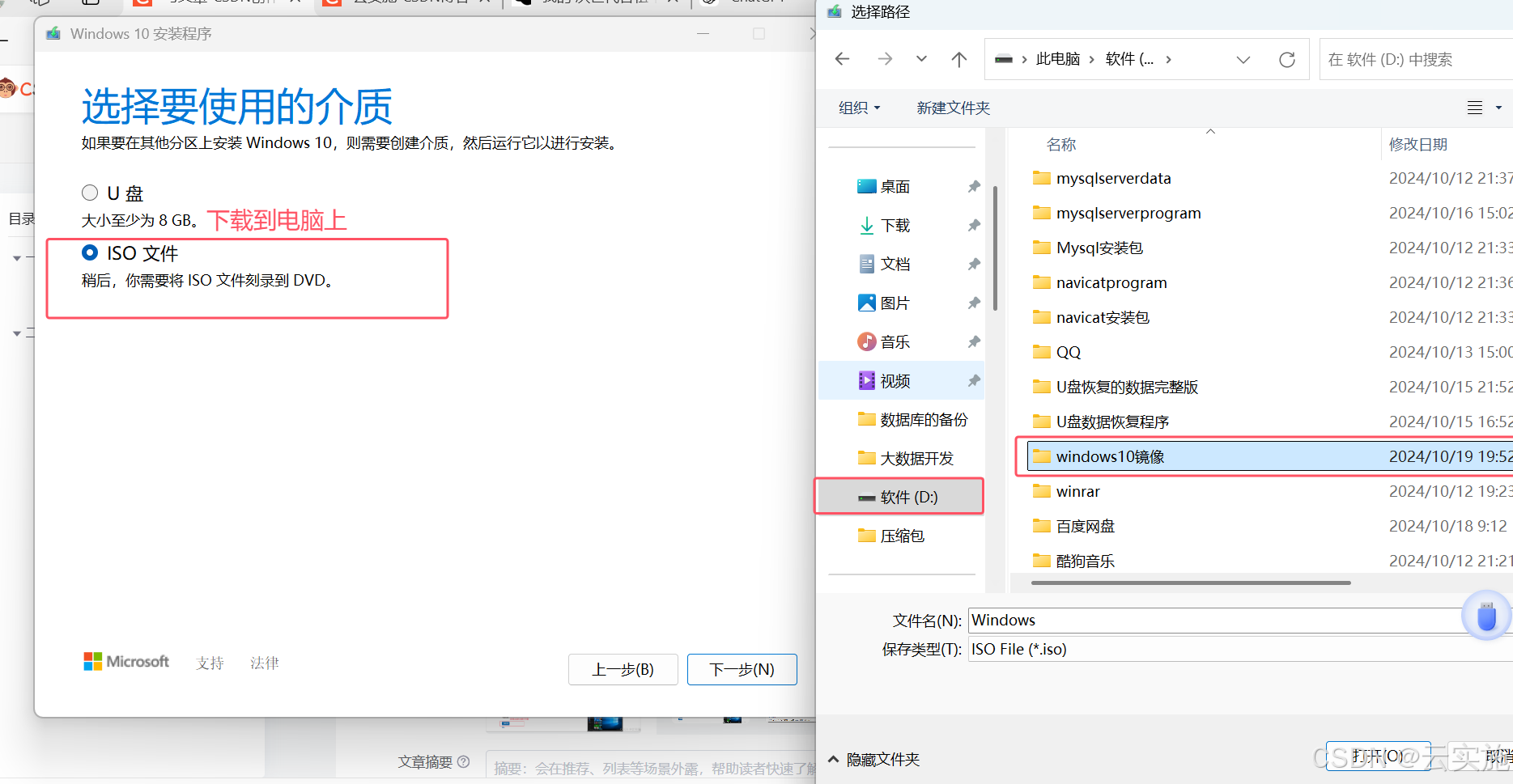1513x784 pixels.
Task: Unpin 视频 using its pin icon
Action: click(x=974, y=380)
